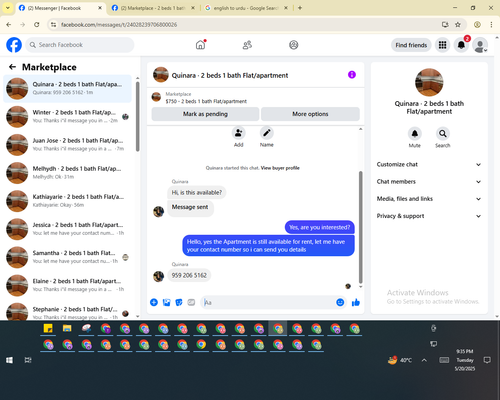Open the weather 40°C widget in tray
The height and width of the screenshot is (400, 500).
[x=400, y=360]
